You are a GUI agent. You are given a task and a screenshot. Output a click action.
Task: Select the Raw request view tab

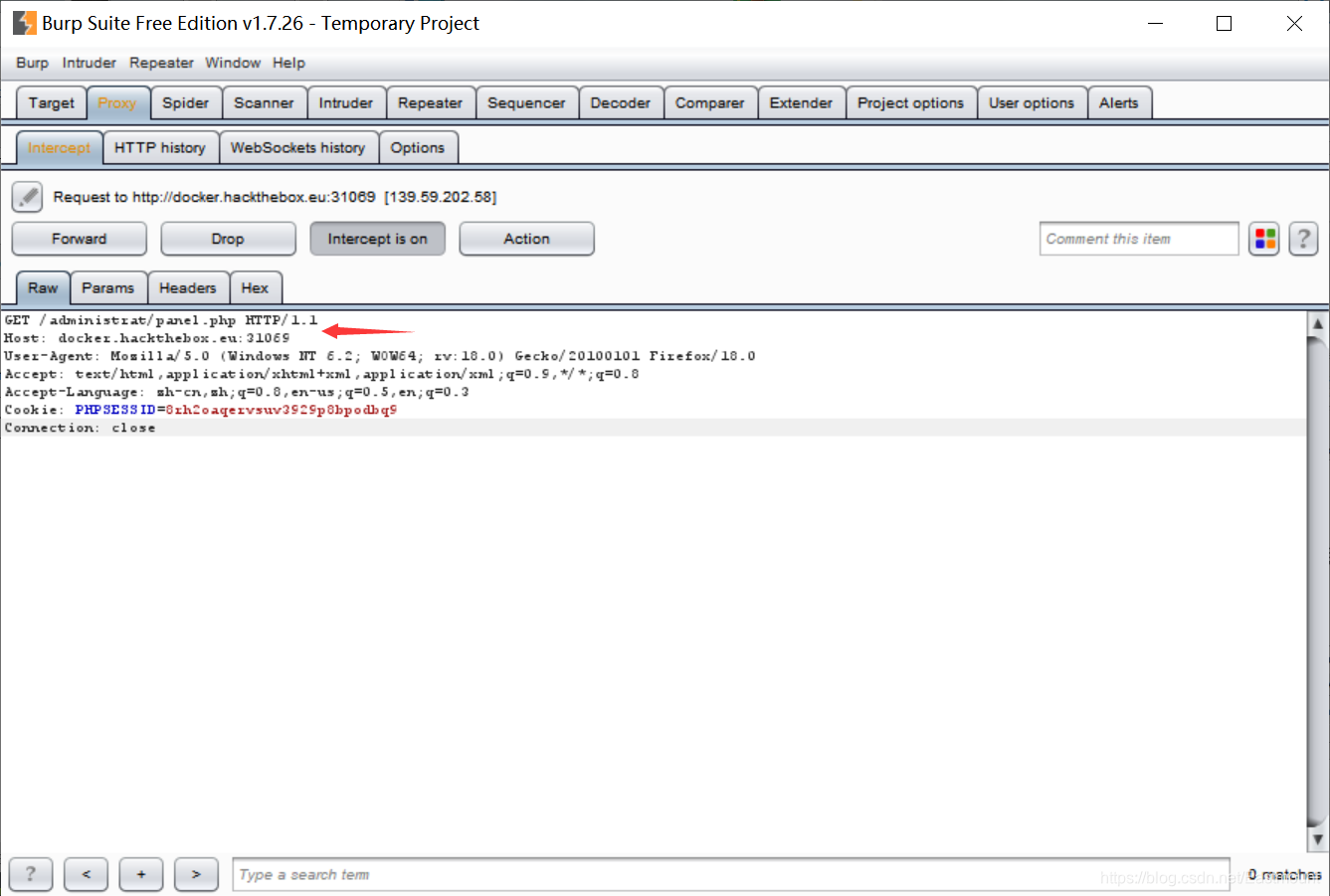tap(43, 288)
